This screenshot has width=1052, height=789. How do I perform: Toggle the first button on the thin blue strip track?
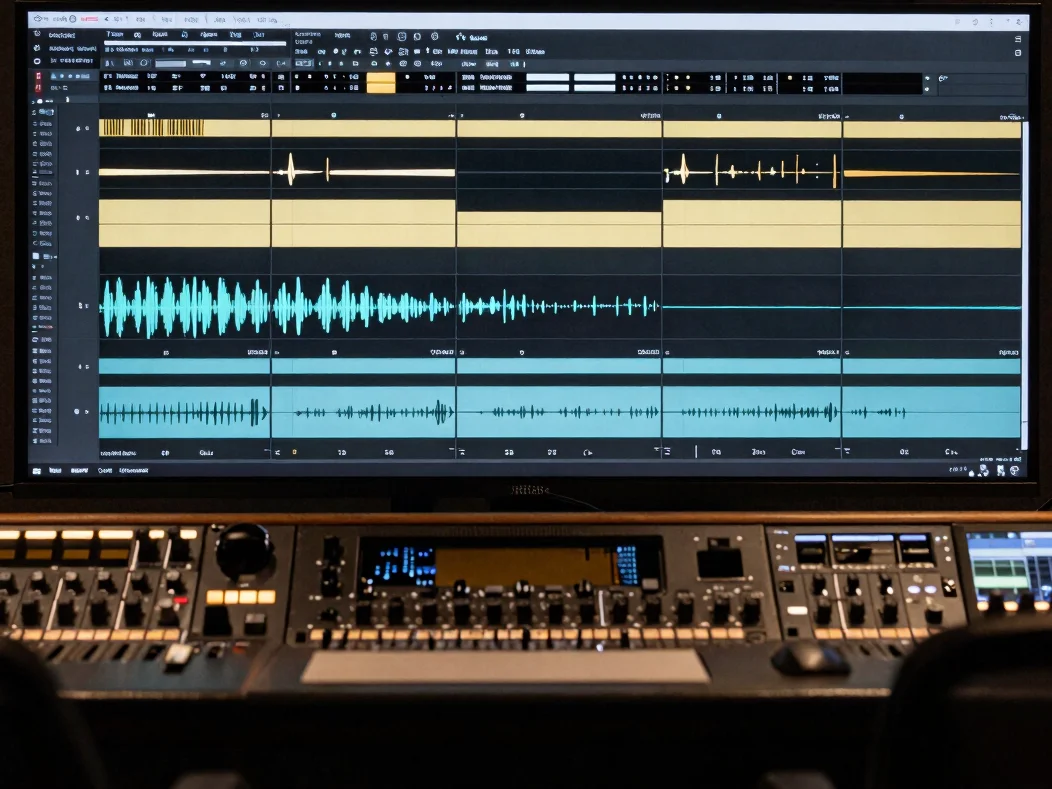(x=81, y=366)
